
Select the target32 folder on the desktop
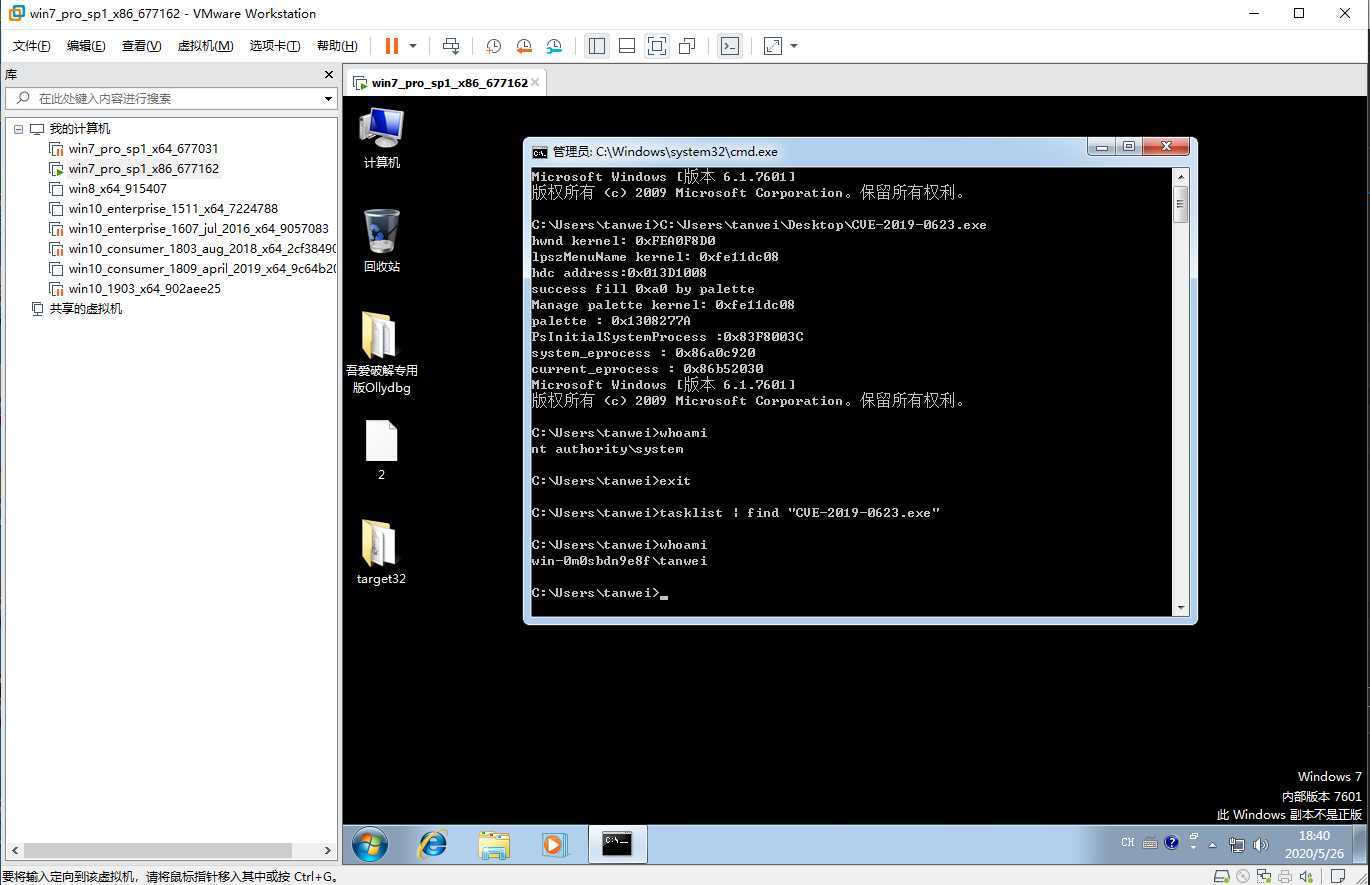(381, 552)
